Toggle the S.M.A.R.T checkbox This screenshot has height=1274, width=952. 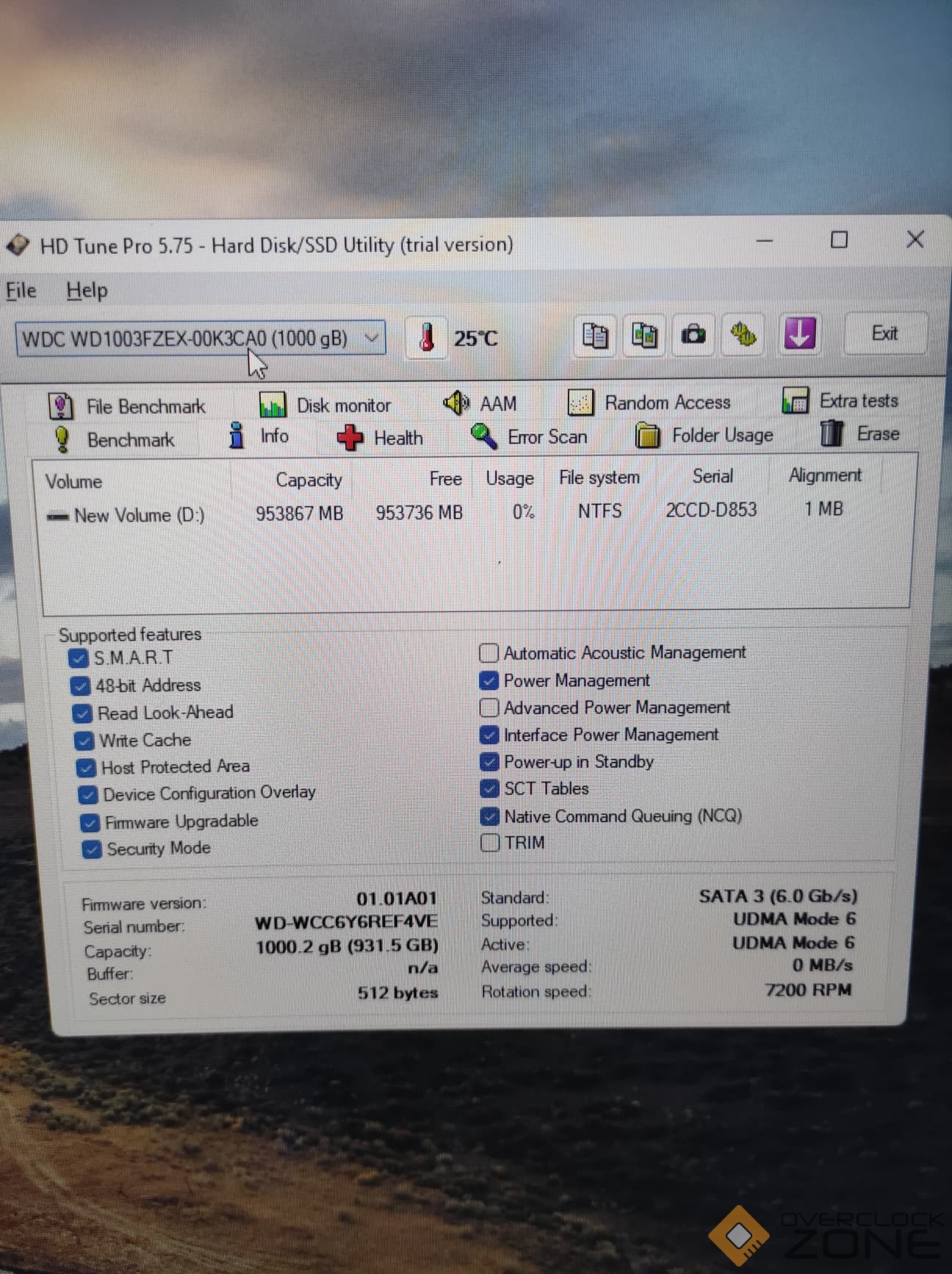pos(78,658)
